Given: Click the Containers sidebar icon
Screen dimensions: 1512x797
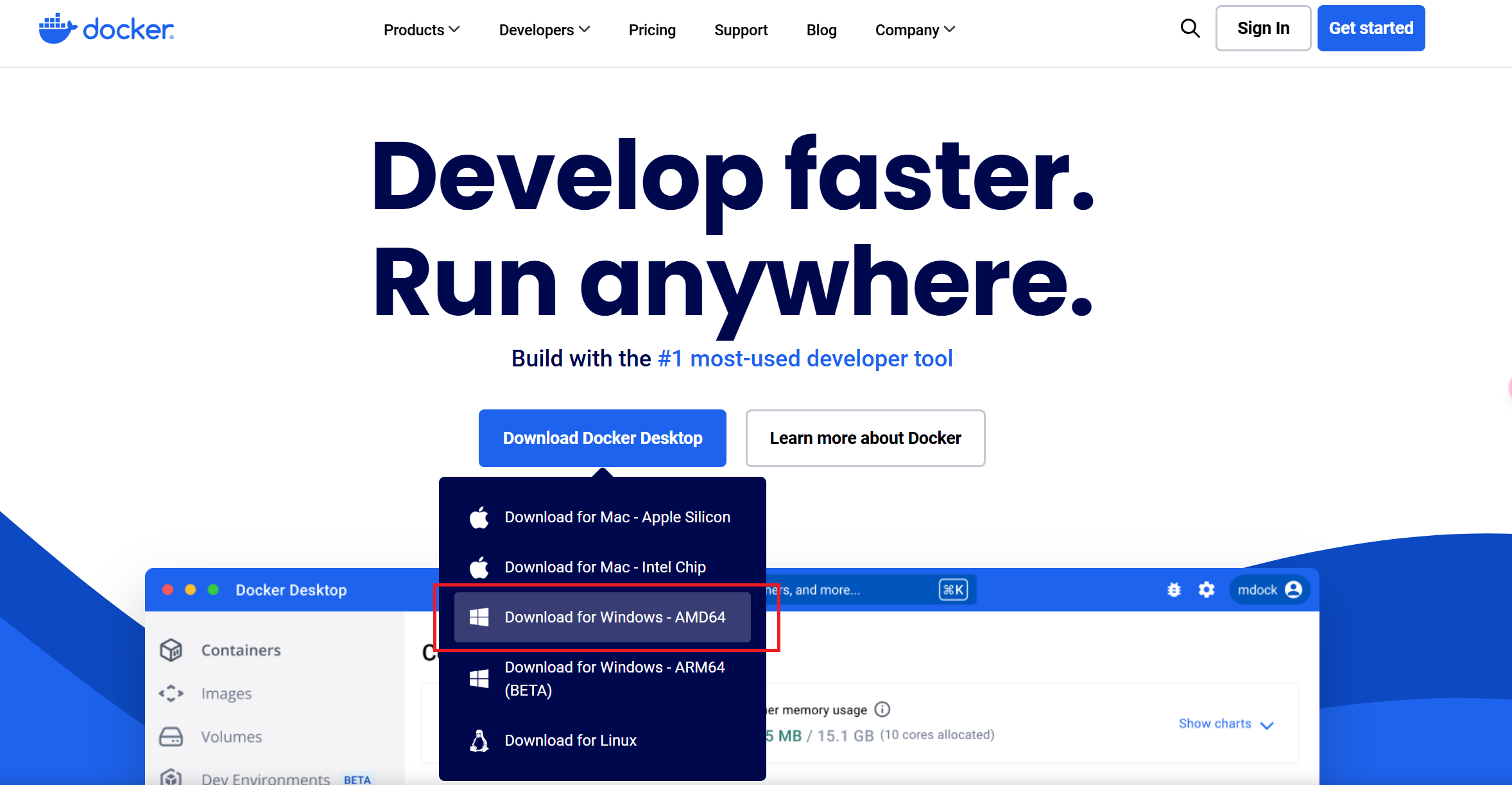Looking at the screenshot, I should point(171,650).
